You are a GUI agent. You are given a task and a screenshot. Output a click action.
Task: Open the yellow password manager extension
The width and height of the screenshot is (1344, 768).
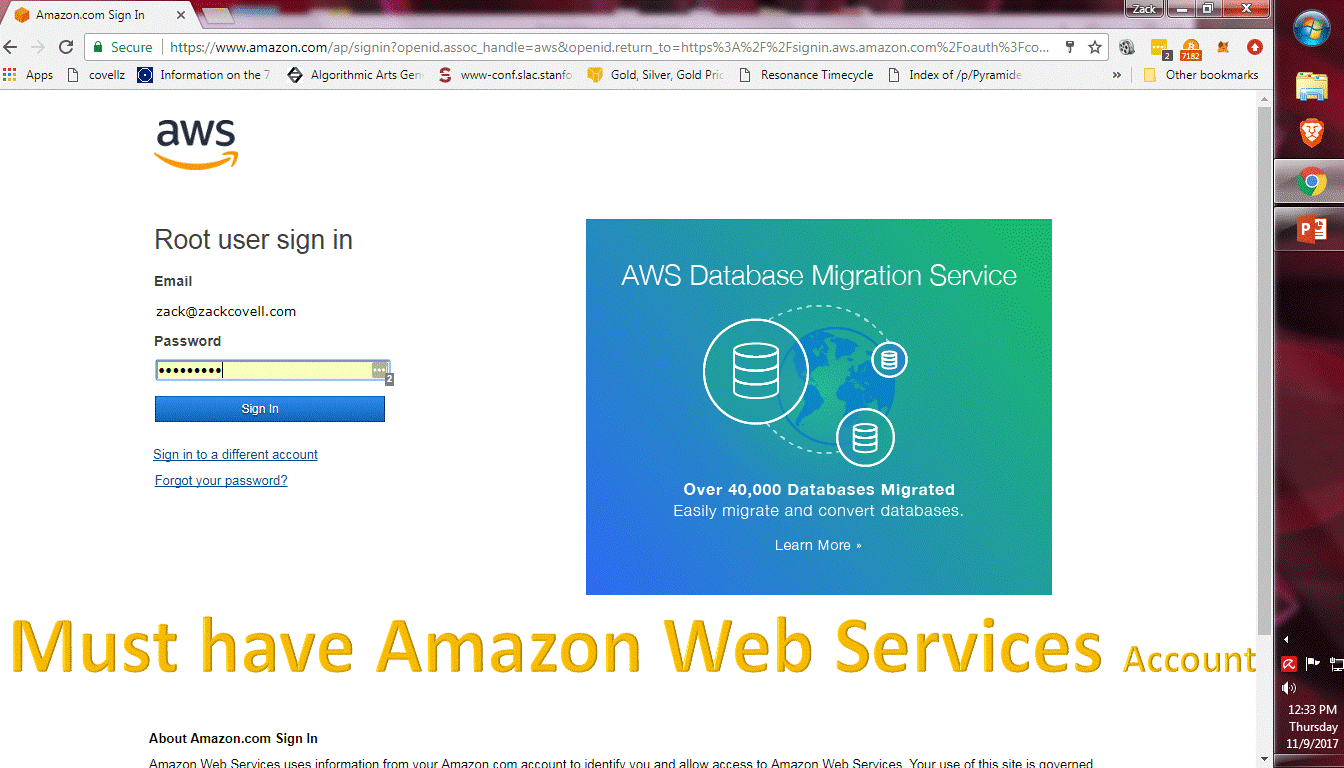click(1160, 47)
